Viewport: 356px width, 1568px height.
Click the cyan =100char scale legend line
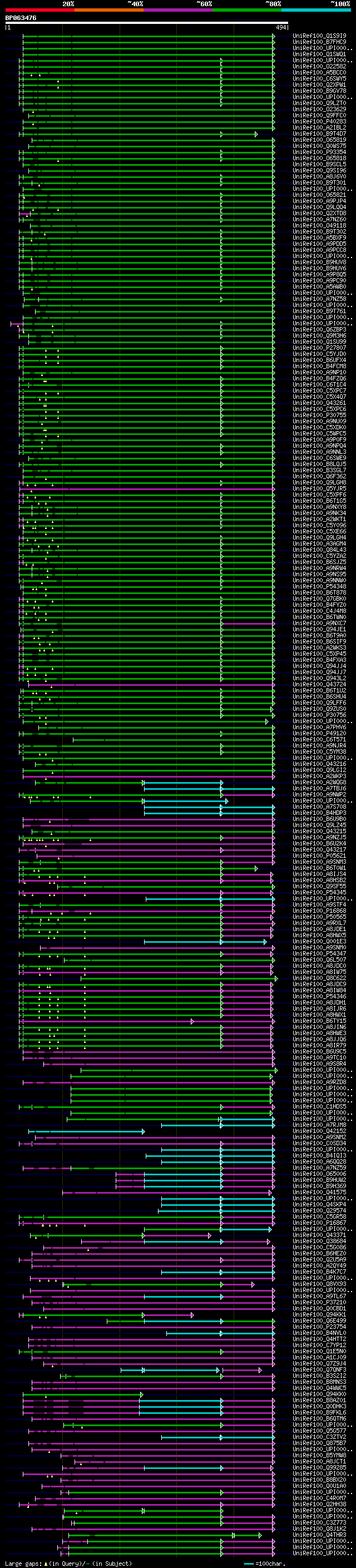[248, 1564]
